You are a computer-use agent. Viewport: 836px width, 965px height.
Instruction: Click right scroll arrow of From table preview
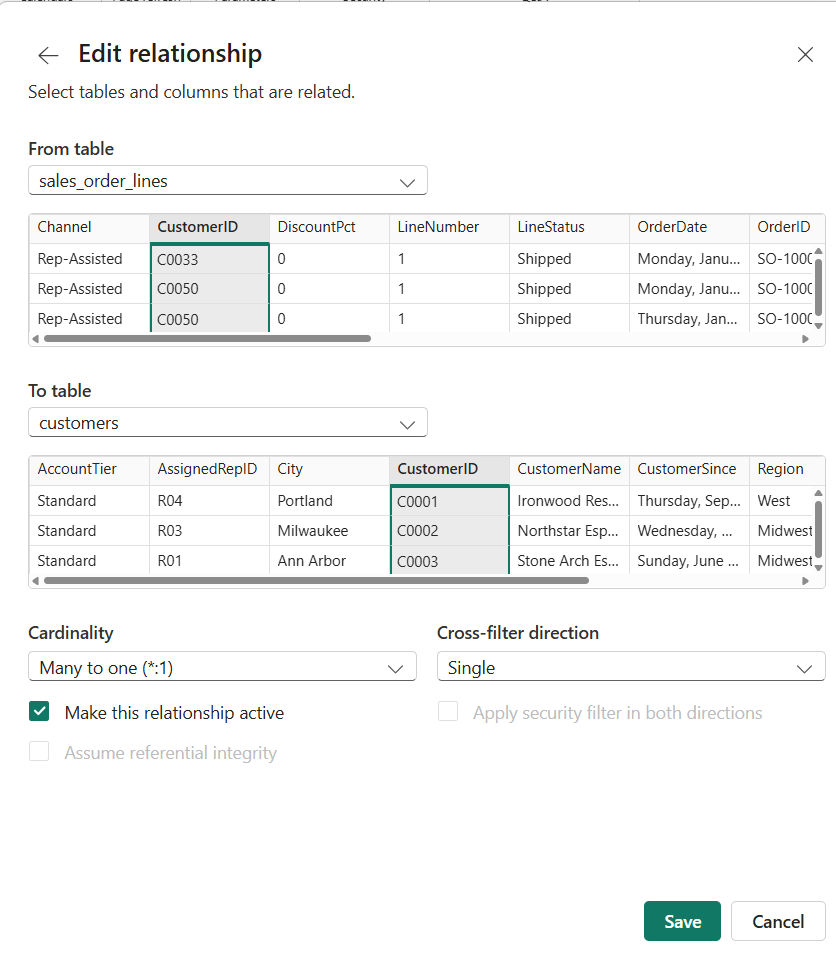[x=805, y=338]
